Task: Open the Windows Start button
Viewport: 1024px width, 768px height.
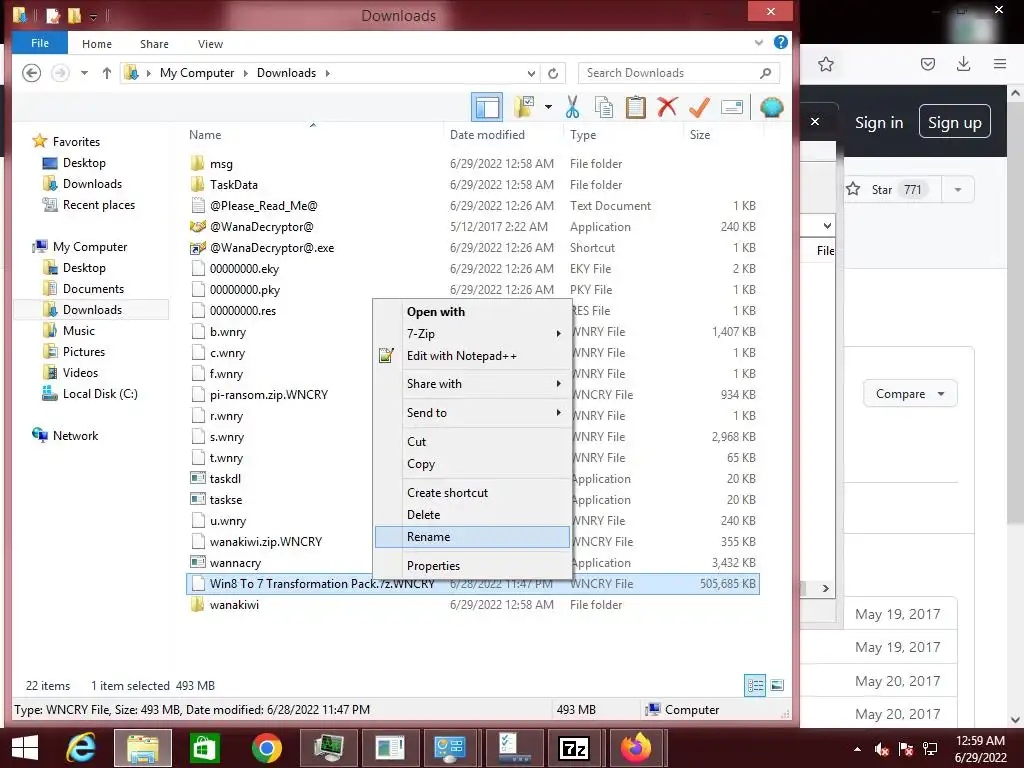Action: (x=25, y=748)
